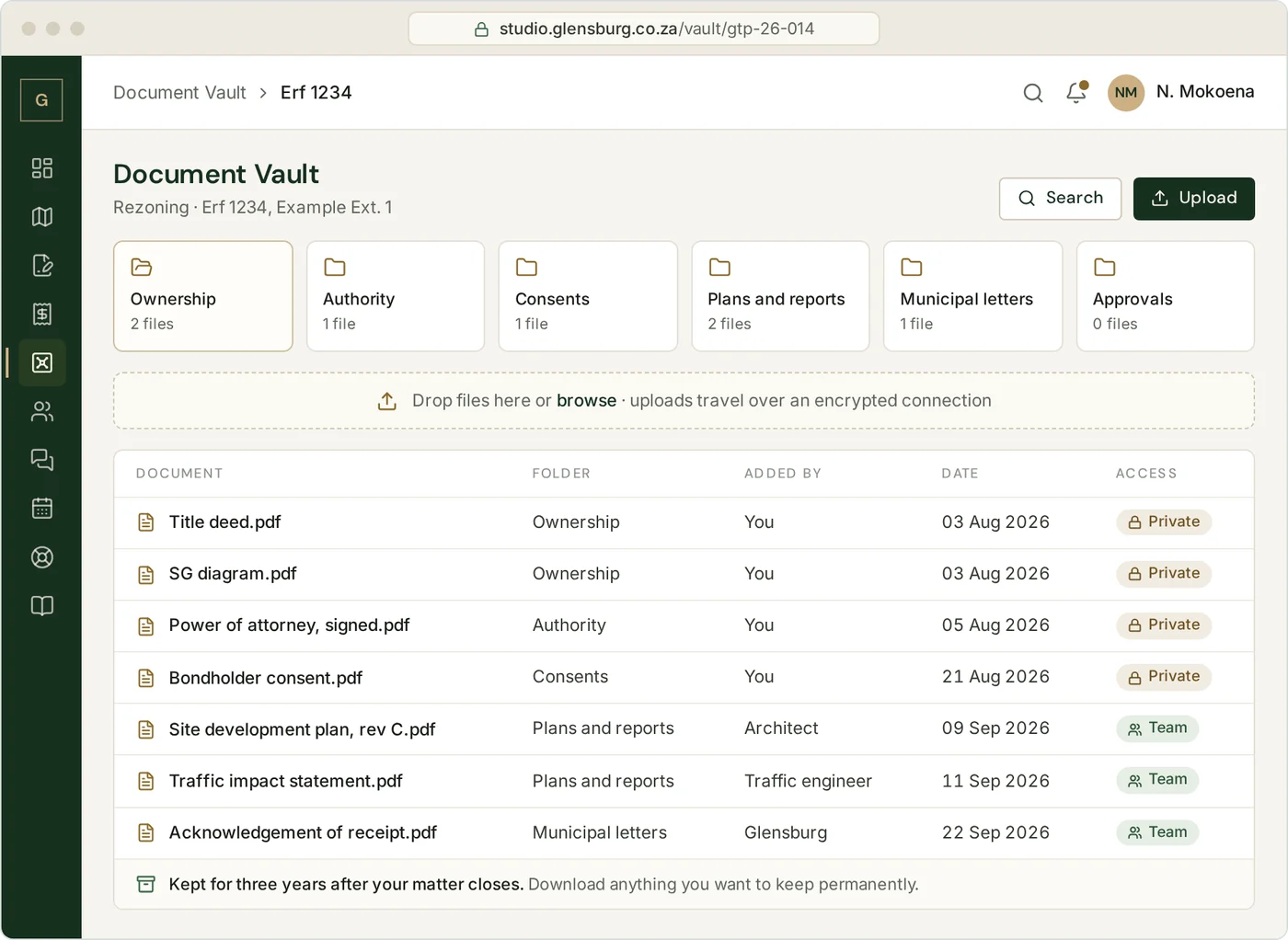Click the Glensburg G logo in sidebar
The image size is (1288, 940).
41,100
